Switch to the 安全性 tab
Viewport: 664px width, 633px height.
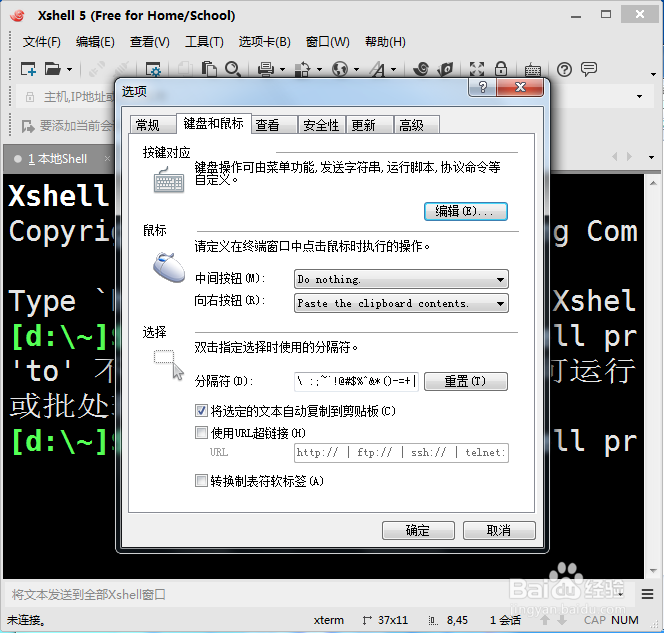[321, 125]
